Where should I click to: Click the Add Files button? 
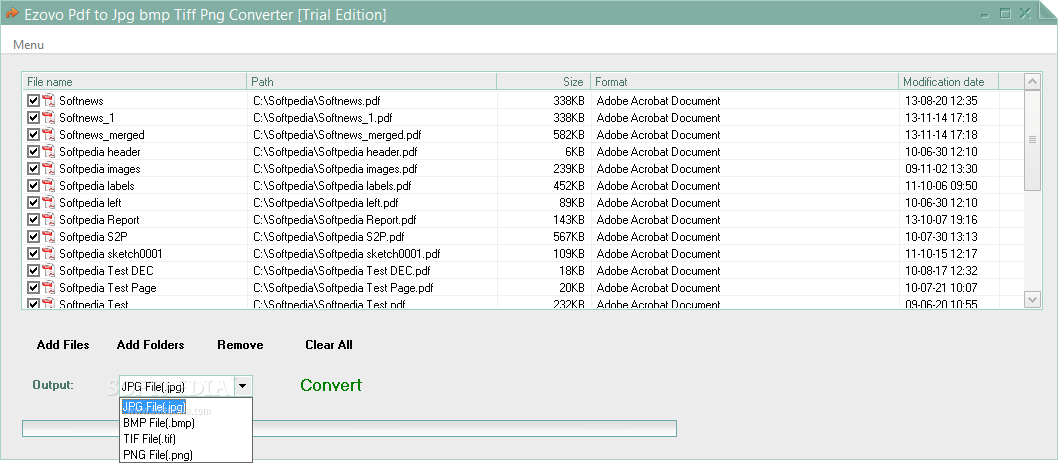click(63, 345)
